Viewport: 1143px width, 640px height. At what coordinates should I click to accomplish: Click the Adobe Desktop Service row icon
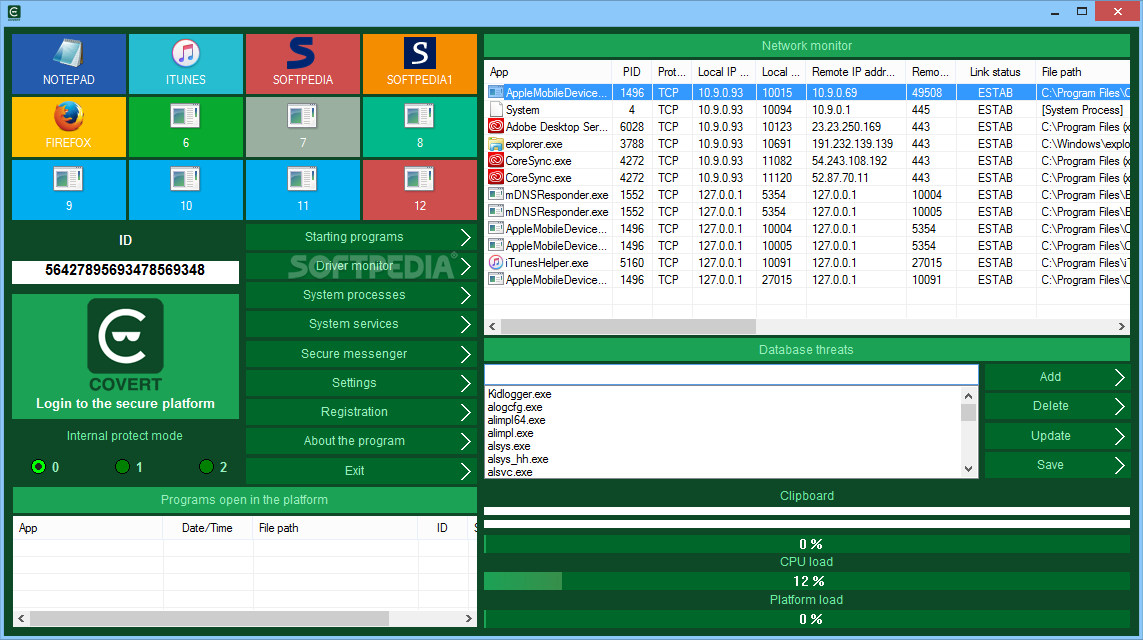click(x=496, y=126)
